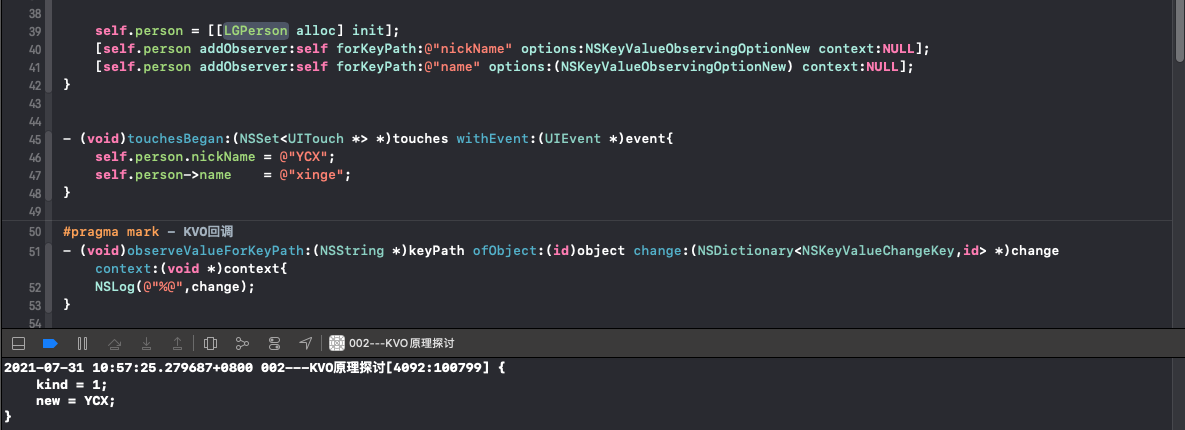This screenshot has width=1185, height=430.
Task: Click the editor's vertical scrollbar thumb
Action: tap(1180, 30)
